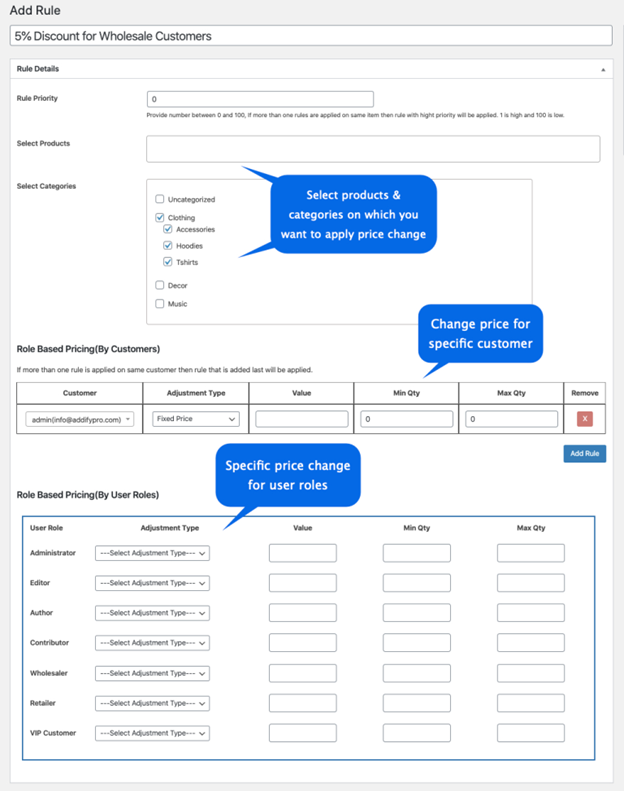Screen dimensions: 624x791
Task: Uncheck the Clothing category checkbox
Action: point(160,217)
